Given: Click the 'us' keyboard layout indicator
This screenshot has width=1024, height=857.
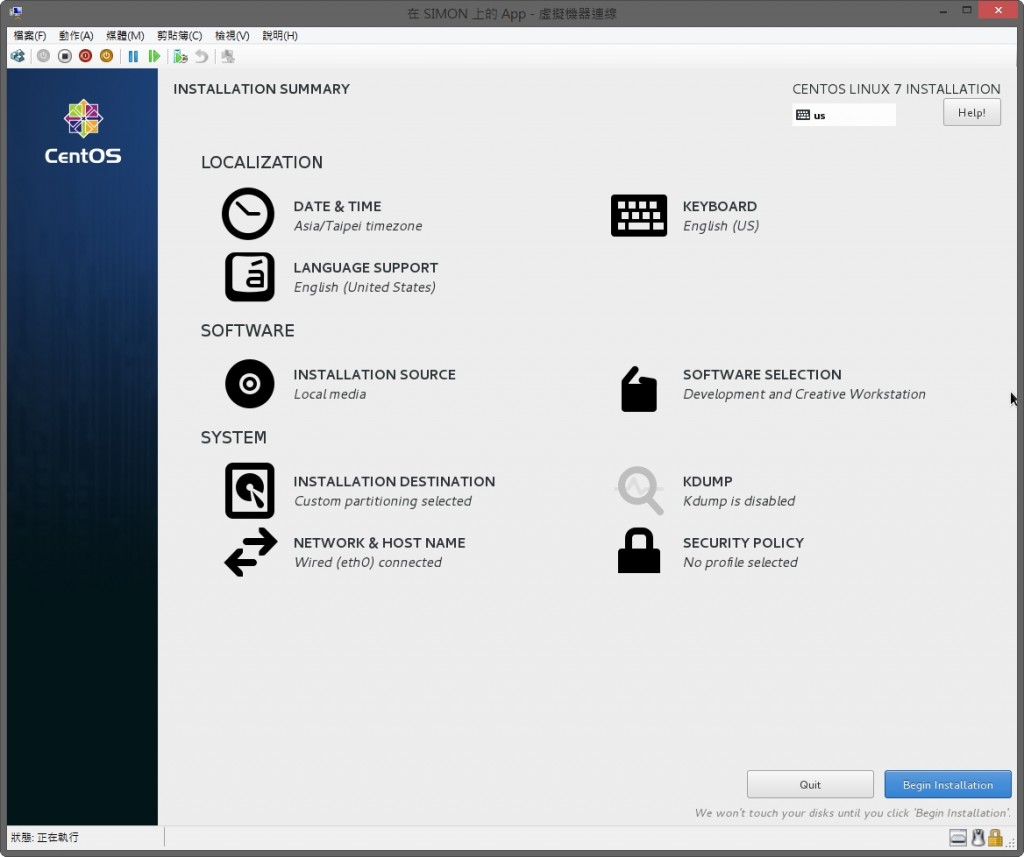Looking at the screenshot, I should click(844, 115).
